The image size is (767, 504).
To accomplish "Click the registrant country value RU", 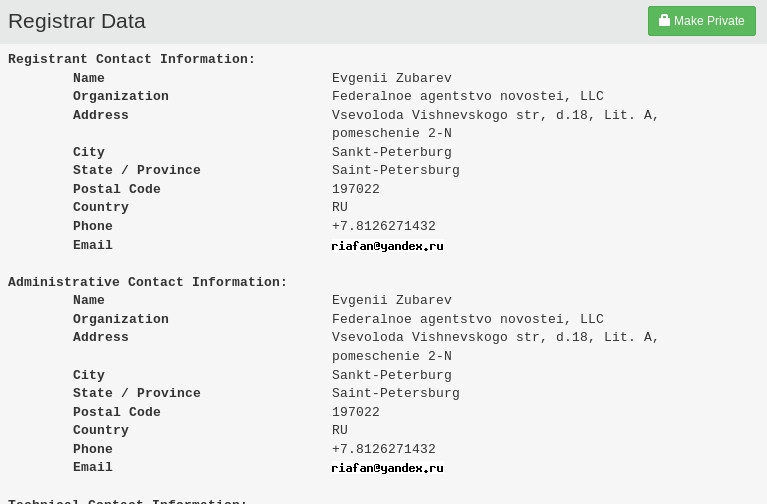I will pyautogui.click(x=340, y=208).
